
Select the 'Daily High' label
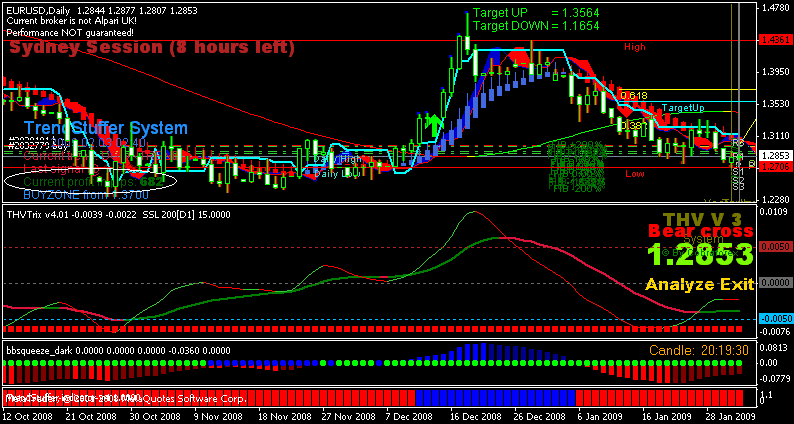coord(338,159)
